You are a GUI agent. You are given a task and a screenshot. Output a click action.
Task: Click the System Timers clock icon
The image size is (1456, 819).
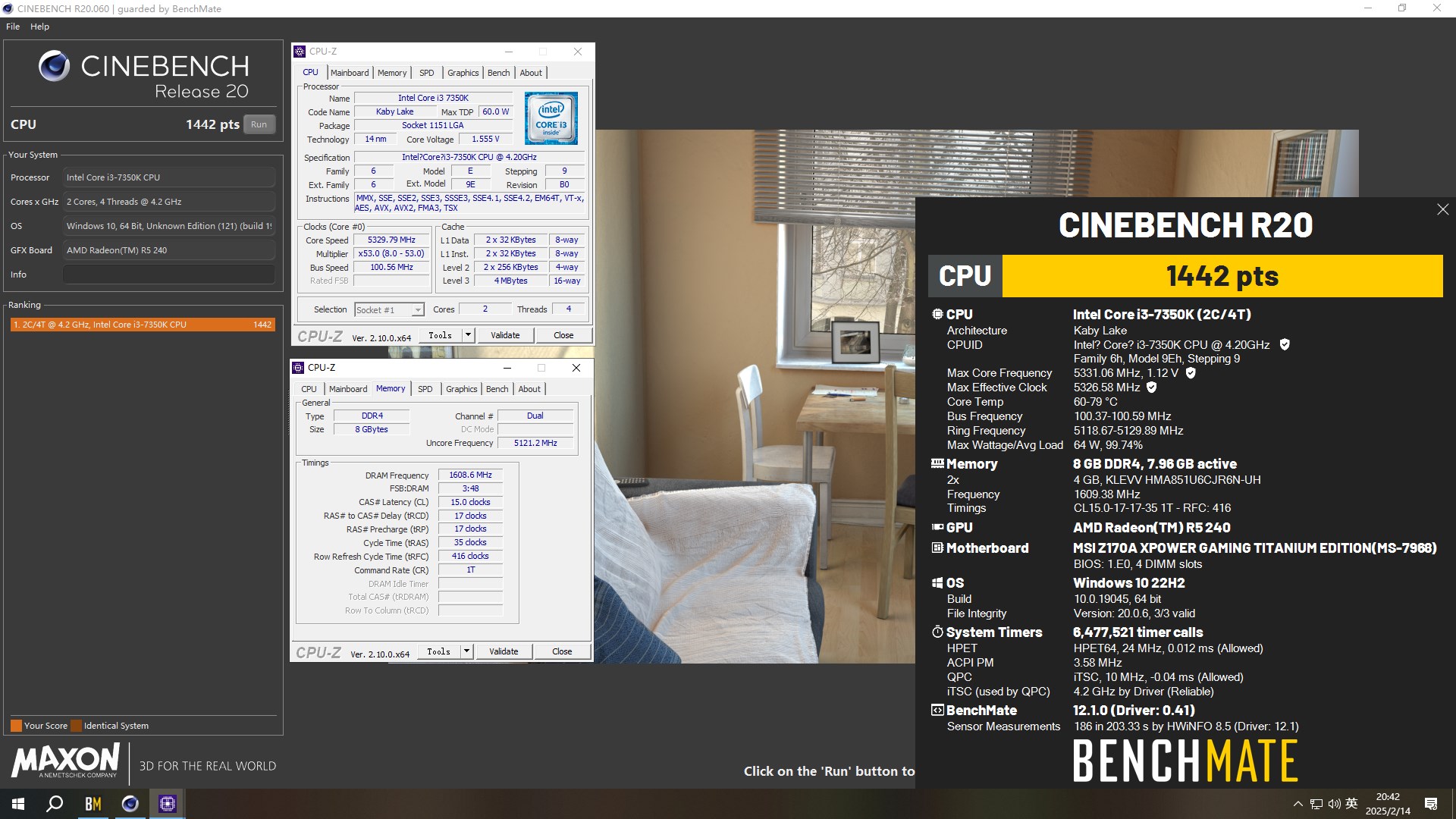tap(937, 632)
